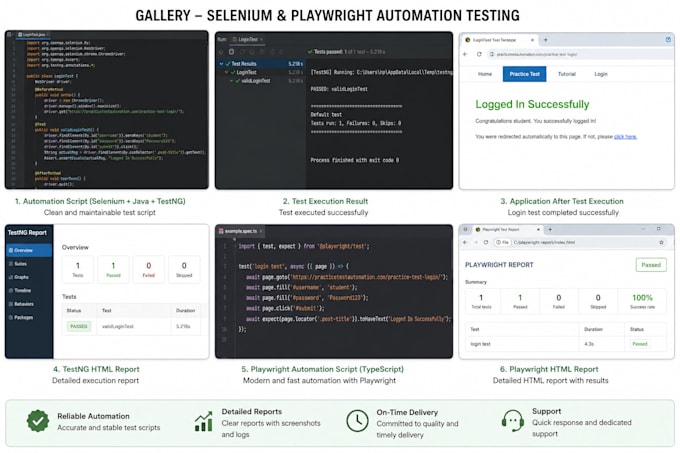The width and height of the screenshot is (680, 453).
Task: Open the Home menu item
Action: (485, 74)
